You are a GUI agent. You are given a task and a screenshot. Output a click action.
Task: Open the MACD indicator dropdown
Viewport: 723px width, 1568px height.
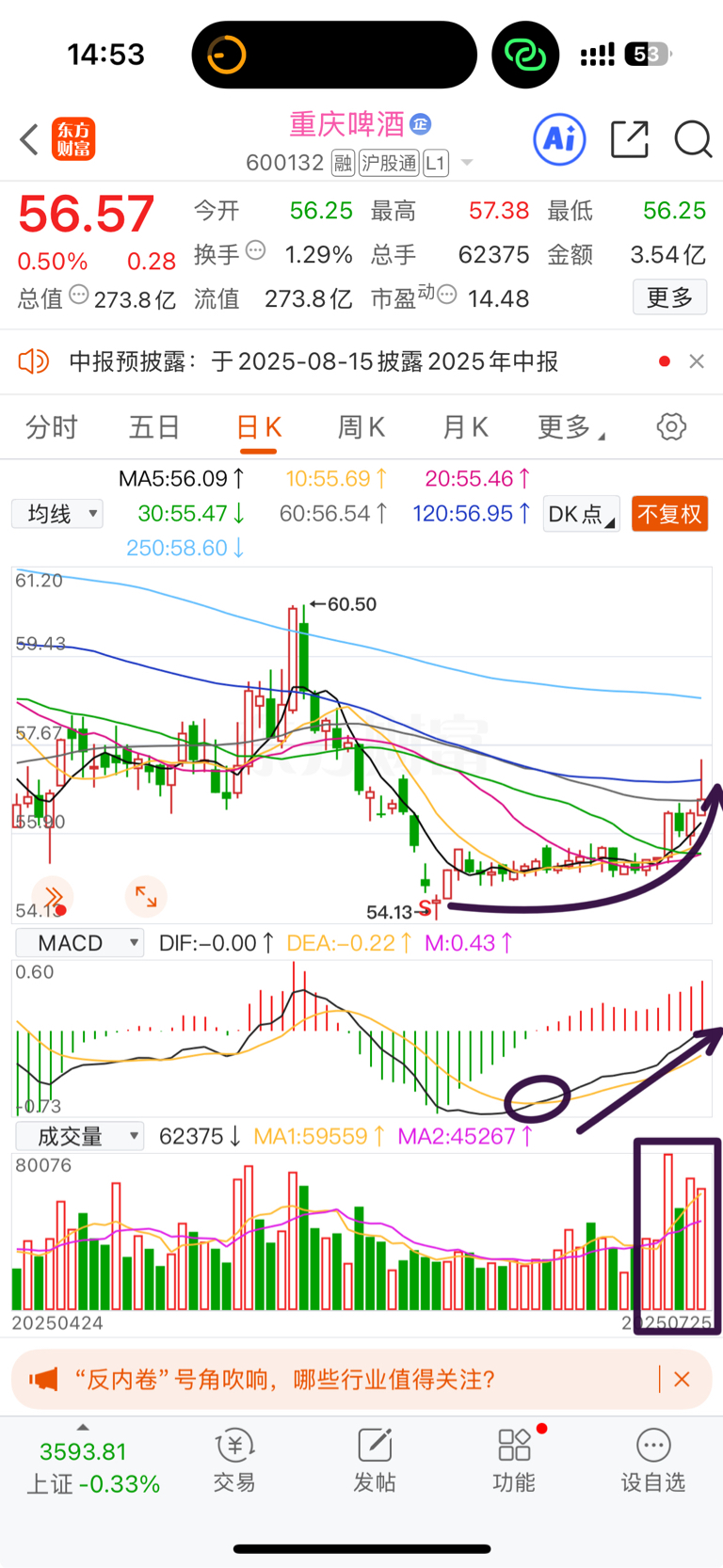(79, 942)
